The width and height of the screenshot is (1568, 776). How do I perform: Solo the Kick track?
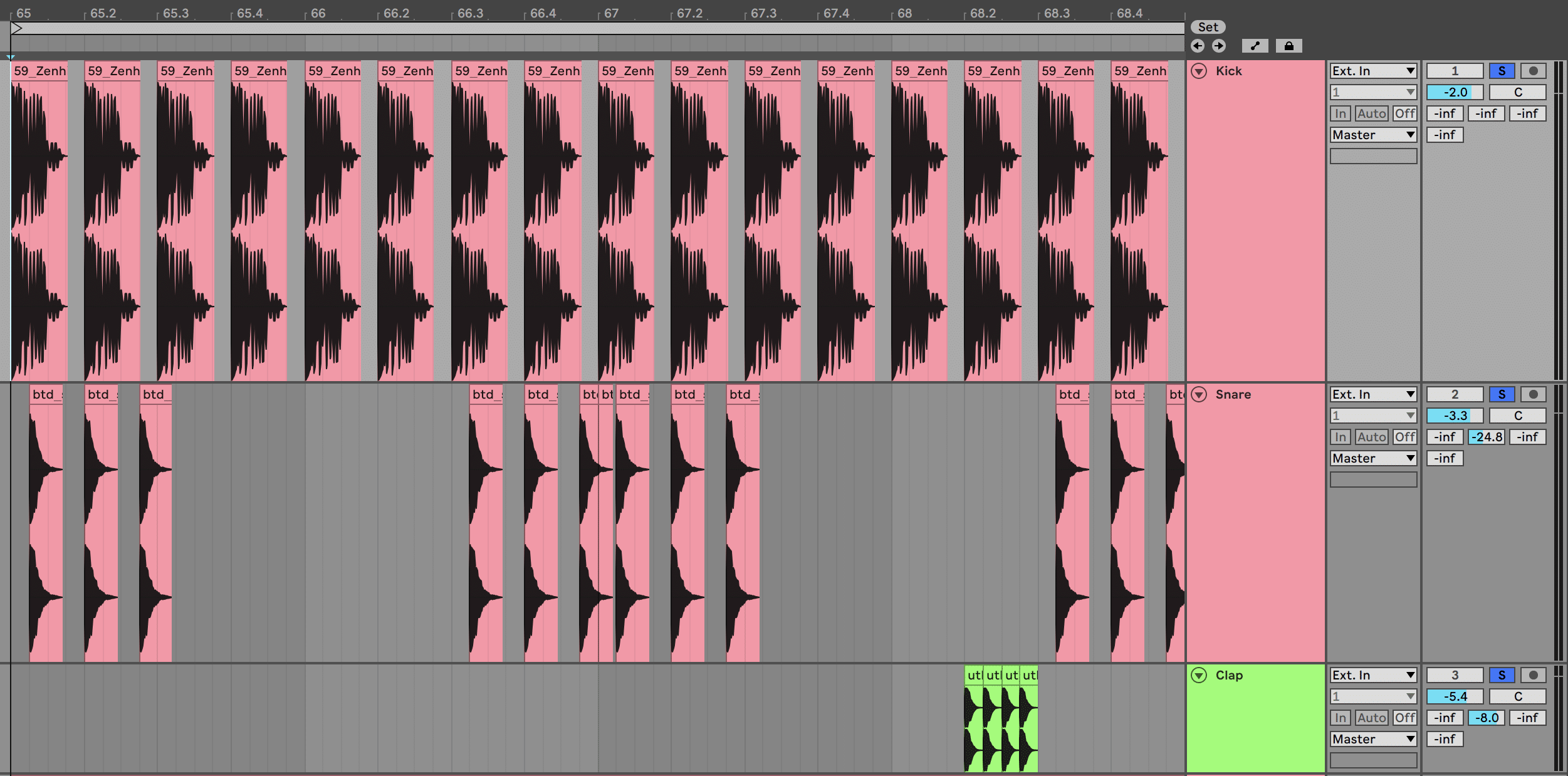coord(1502,71)
